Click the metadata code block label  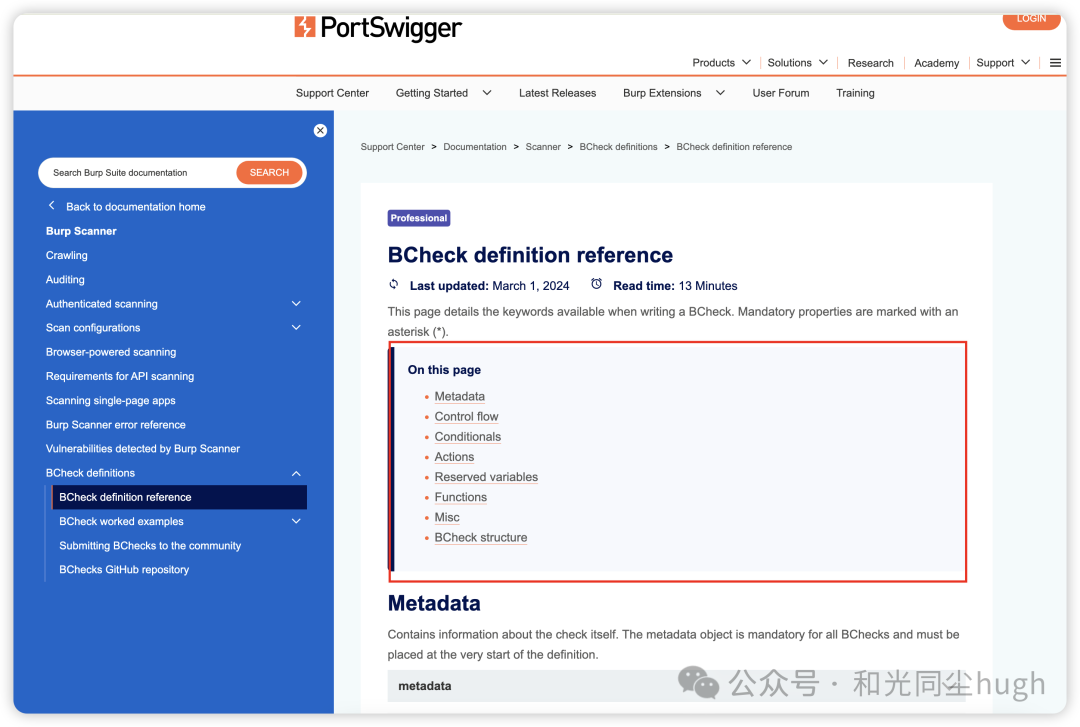tap(425, 686)
